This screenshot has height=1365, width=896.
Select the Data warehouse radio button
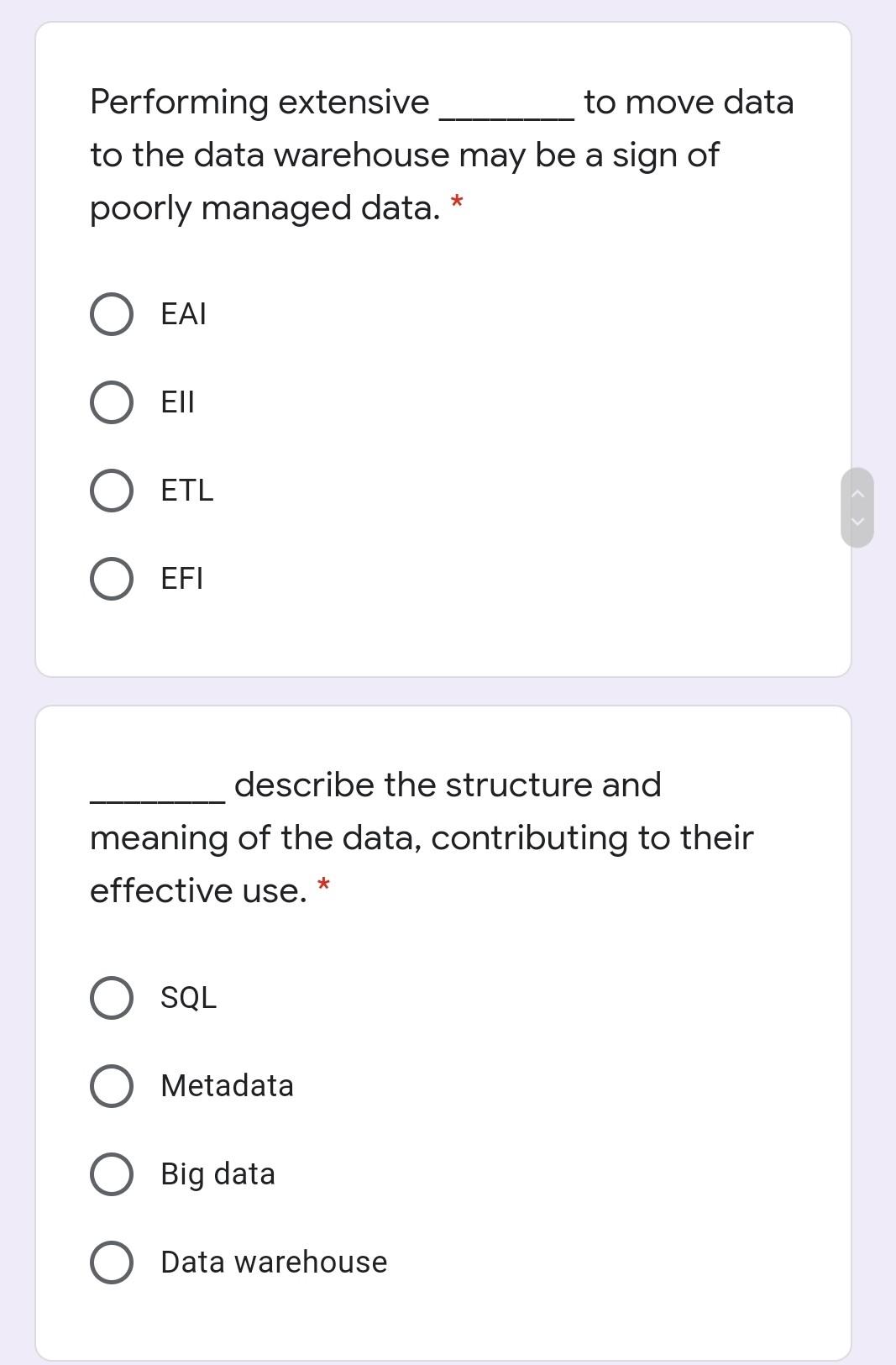click(x=112, y=1262)
